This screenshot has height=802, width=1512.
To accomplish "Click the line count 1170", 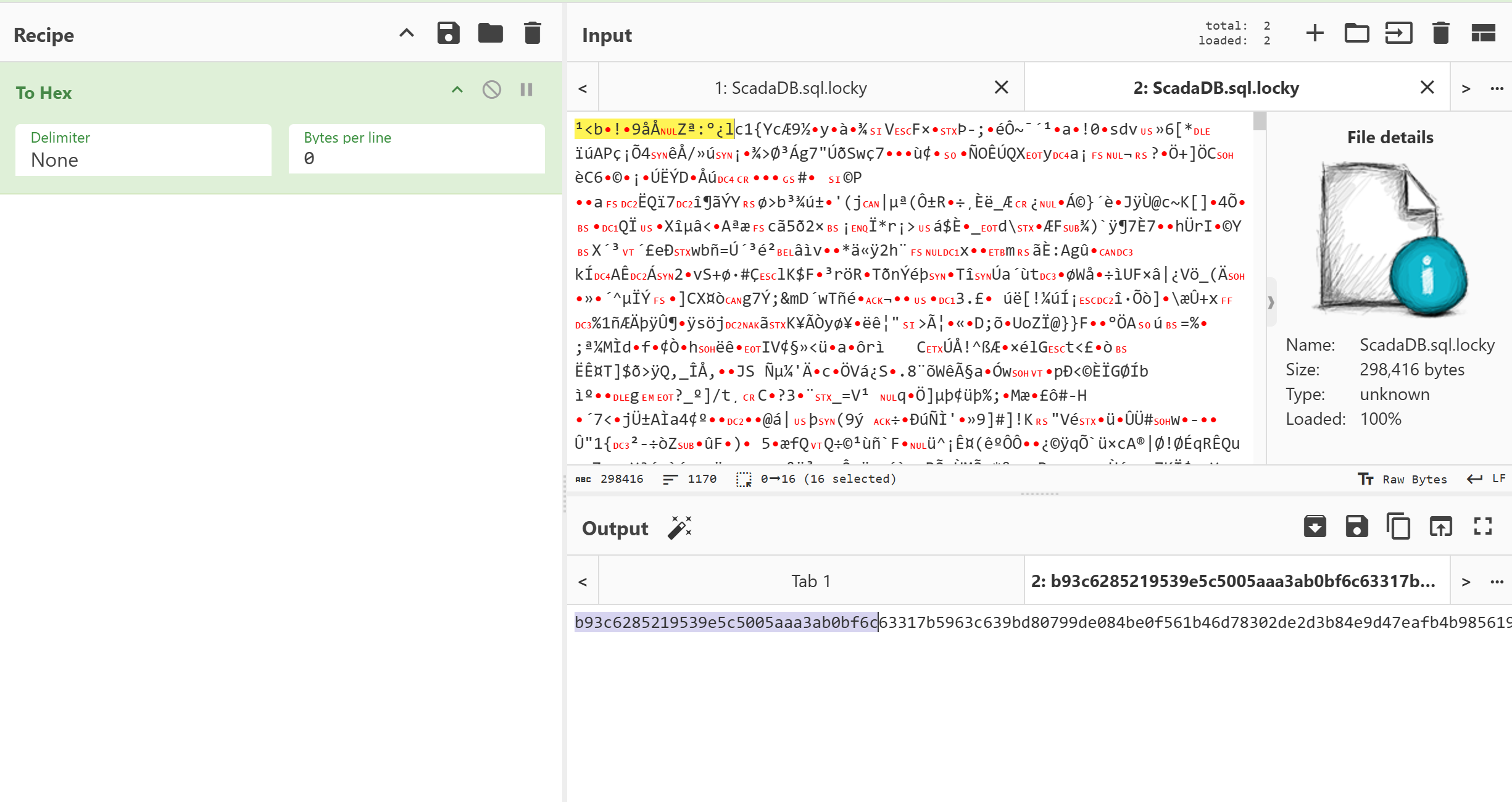I will click(x=689, y=479).
